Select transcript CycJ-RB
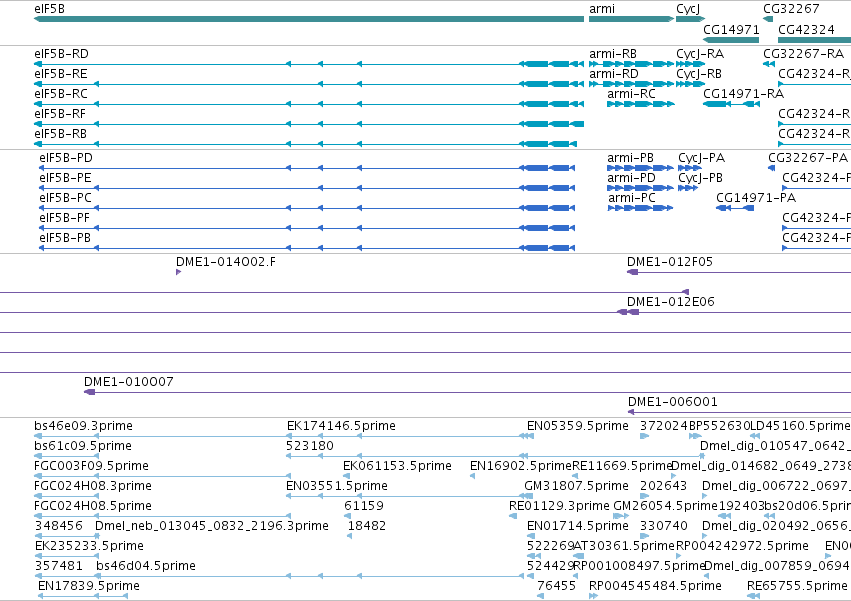The height and width of the screenshot is (601, 851). pos(699,74)
